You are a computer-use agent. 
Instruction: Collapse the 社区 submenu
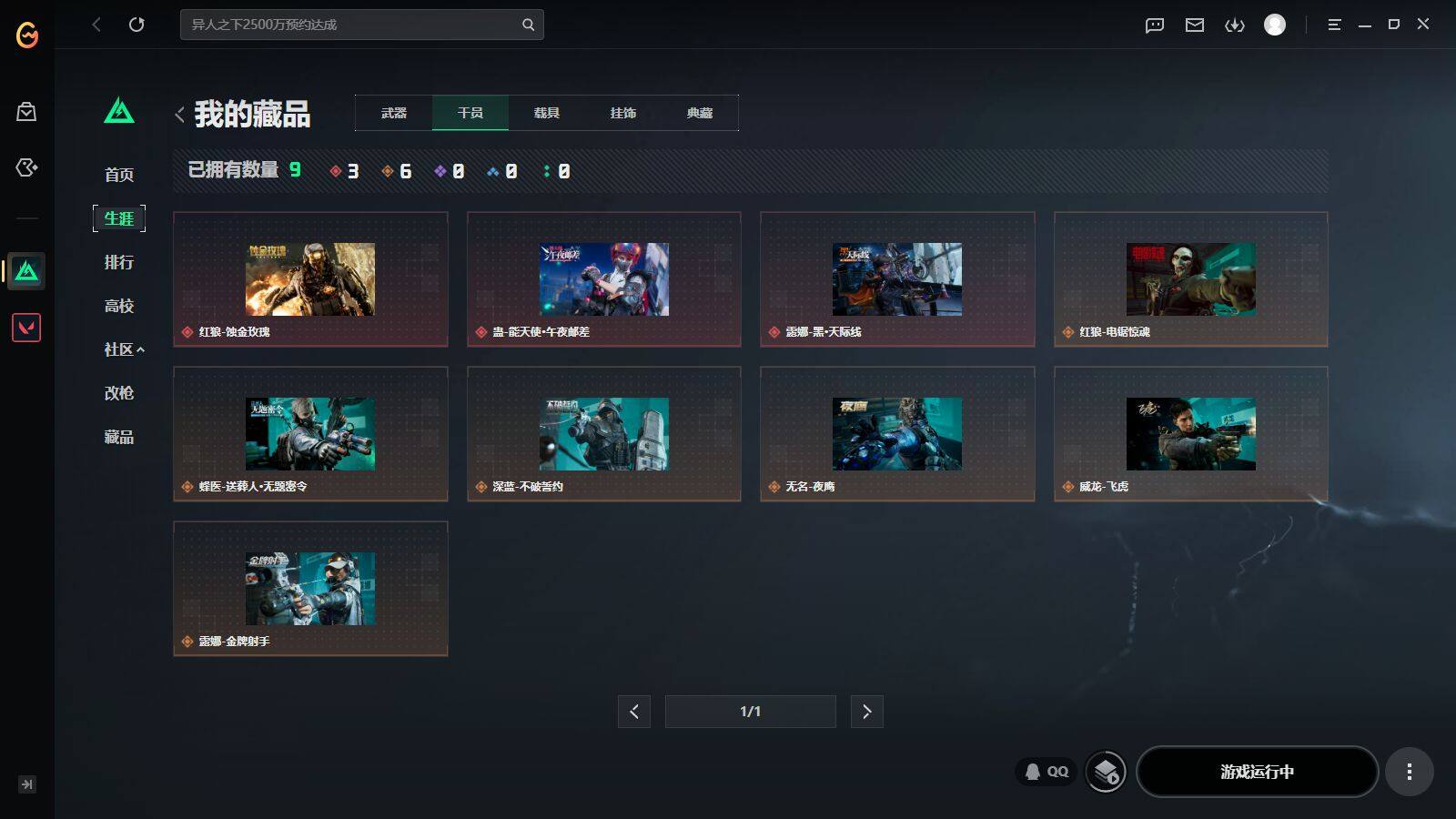[124, 349]
